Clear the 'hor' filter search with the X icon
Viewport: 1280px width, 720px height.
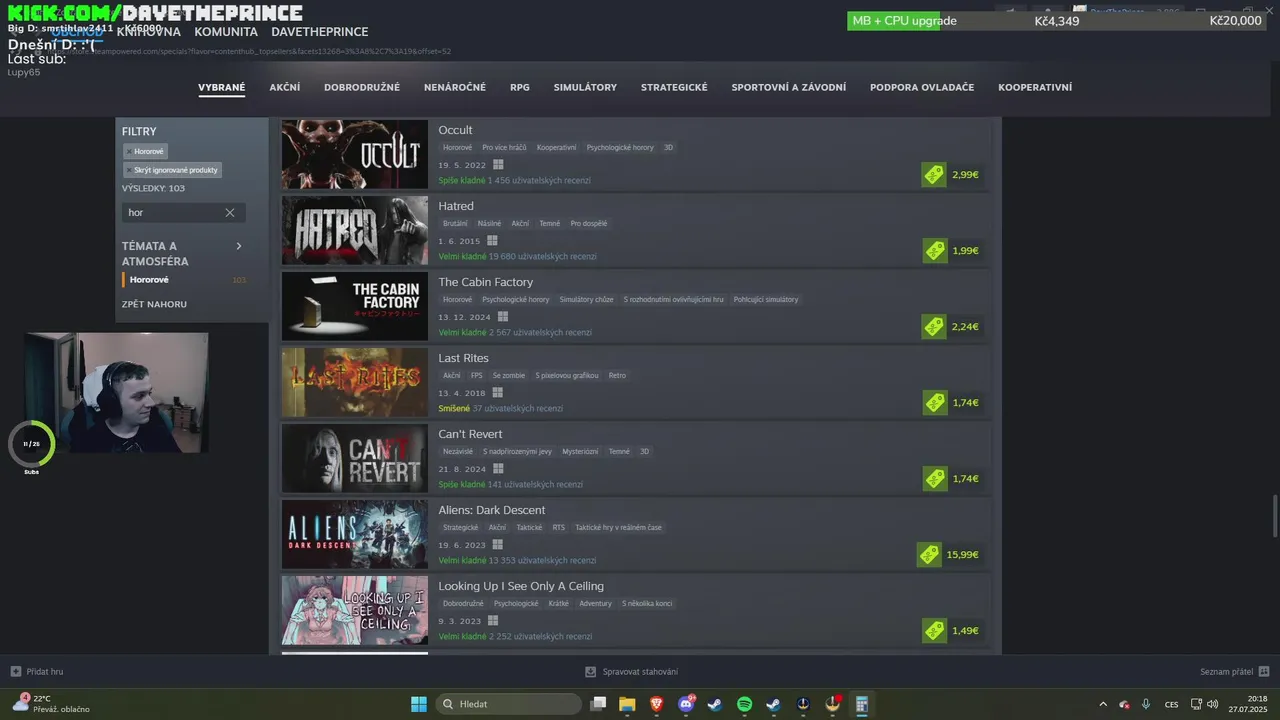click(230, 213)
